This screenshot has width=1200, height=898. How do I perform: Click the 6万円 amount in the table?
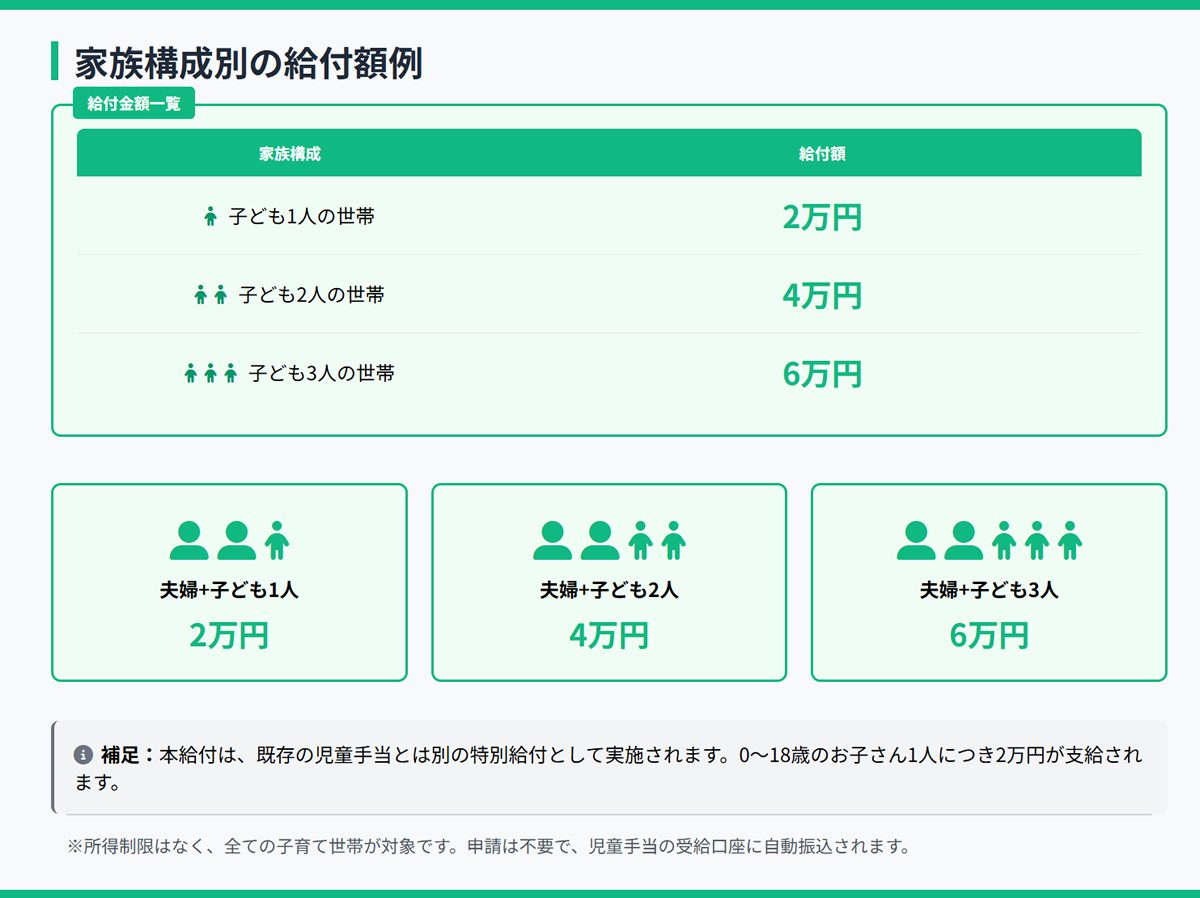pos(822,374)
